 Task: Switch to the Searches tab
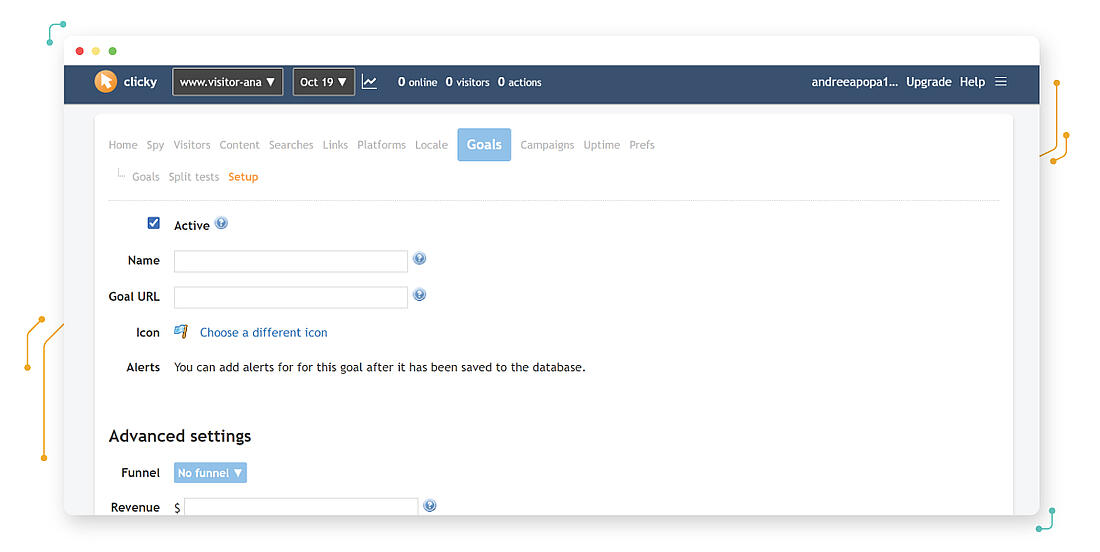point(291,145)
